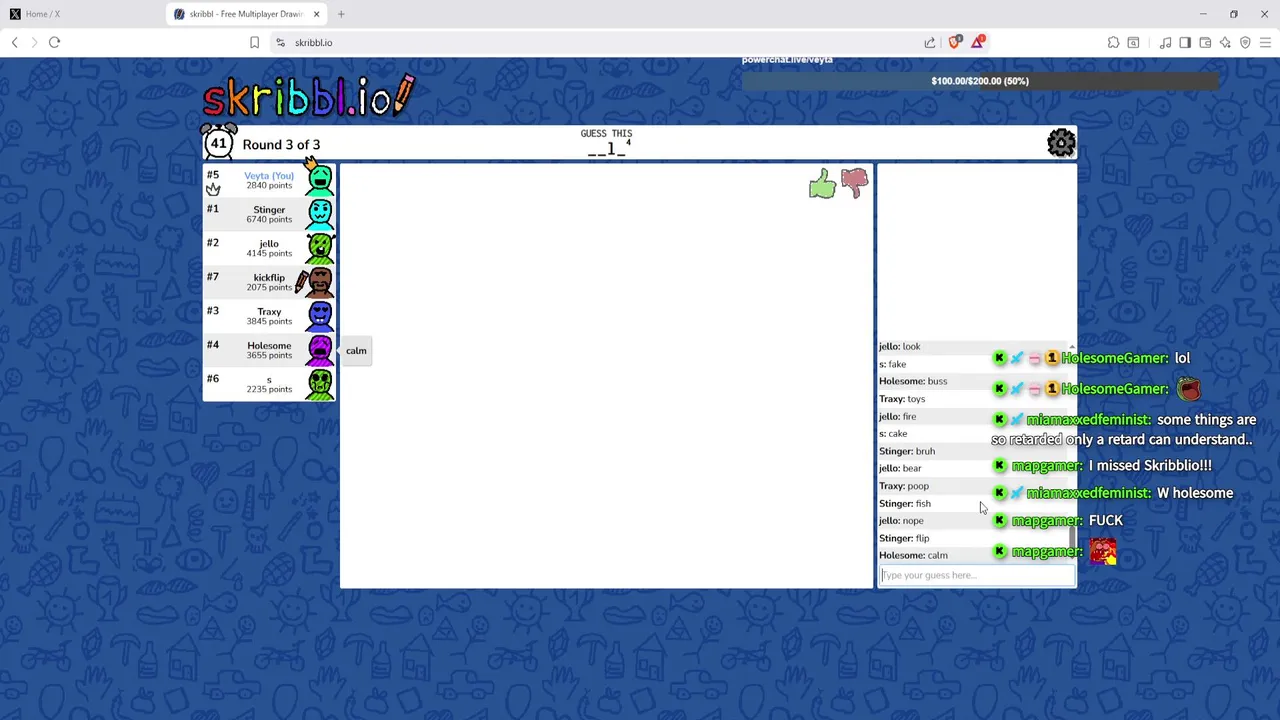Click Traxy's blue avatar
The height and width of the screenshot is (720, 1280).
pos(320,316)
